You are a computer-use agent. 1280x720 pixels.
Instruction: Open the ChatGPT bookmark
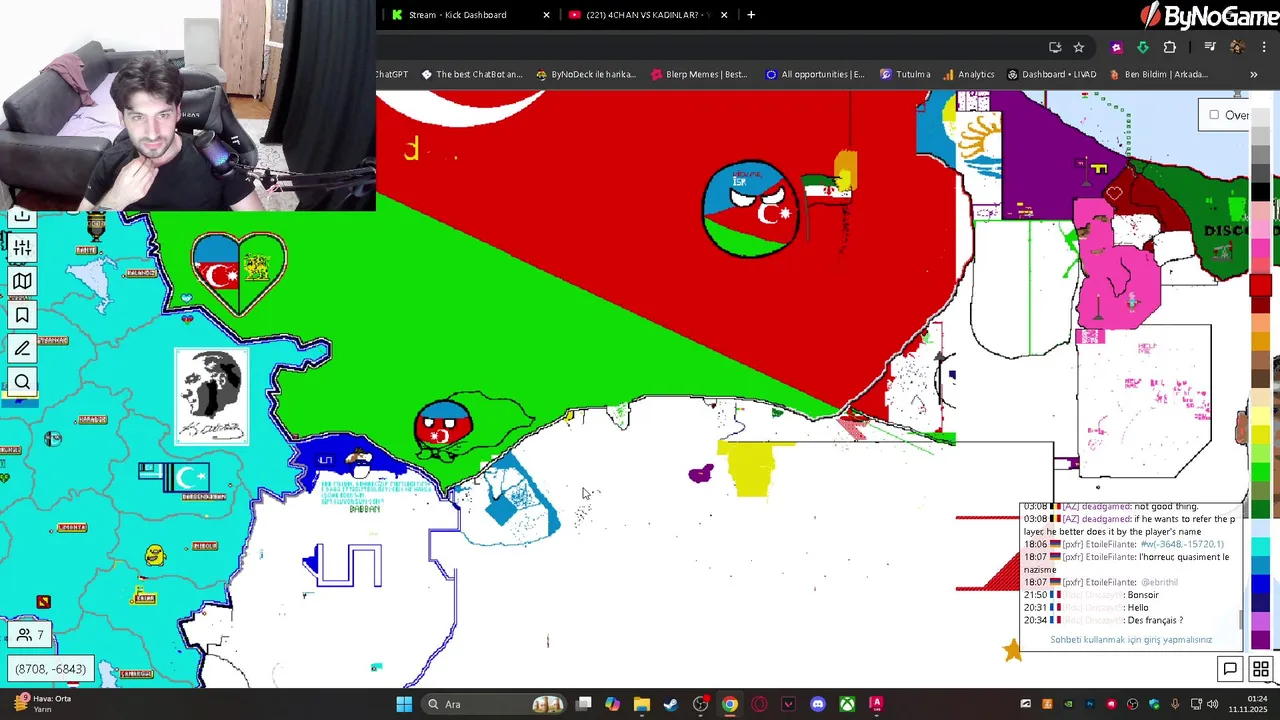pyautogui.click(x=392, y=74)
